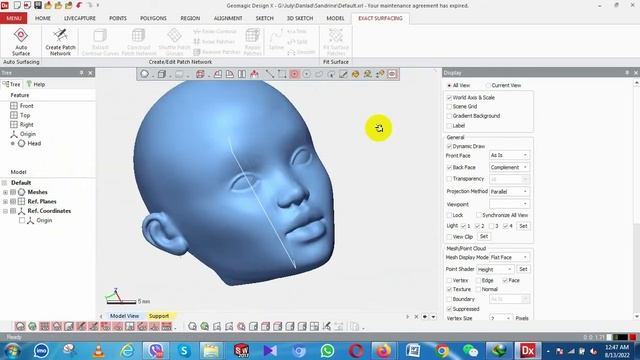Enable the Transparency checkbox
Viewport: 640px width, 360px height.
click(x=449, y=179)
